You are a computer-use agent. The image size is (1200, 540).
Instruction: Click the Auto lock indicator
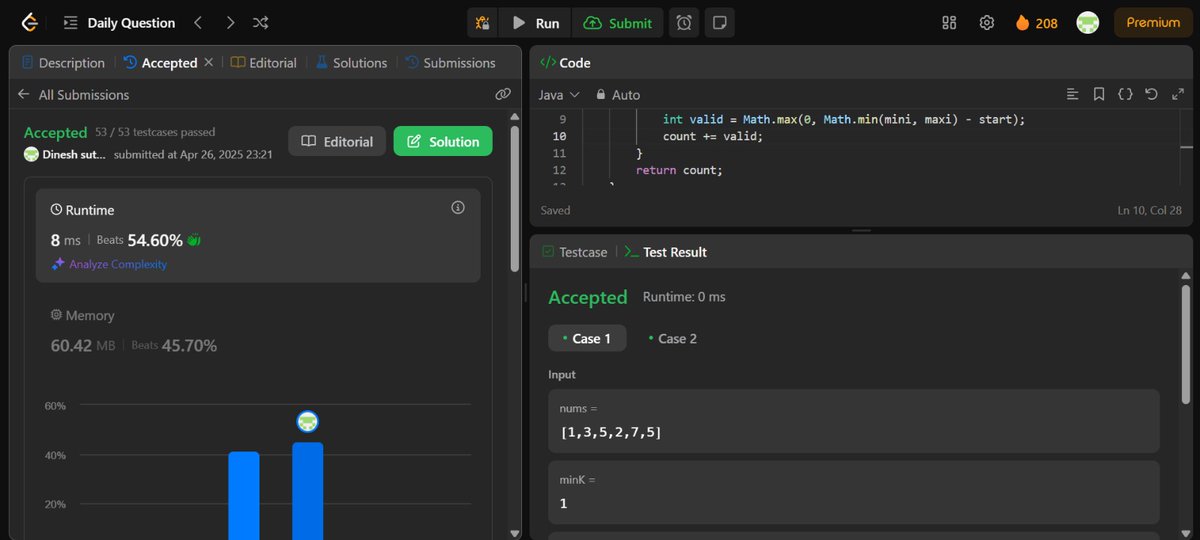617,94
